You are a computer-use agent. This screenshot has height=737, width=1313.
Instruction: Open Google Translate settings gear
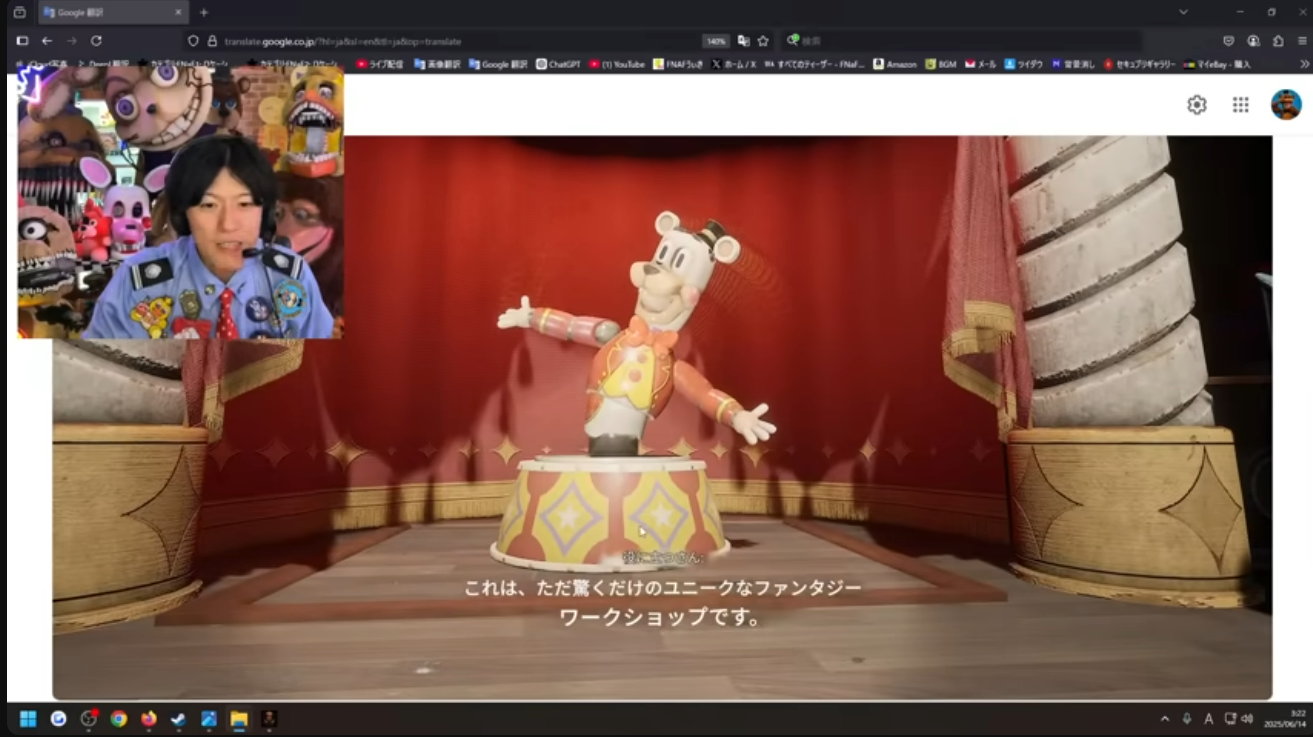(1196, 104)
